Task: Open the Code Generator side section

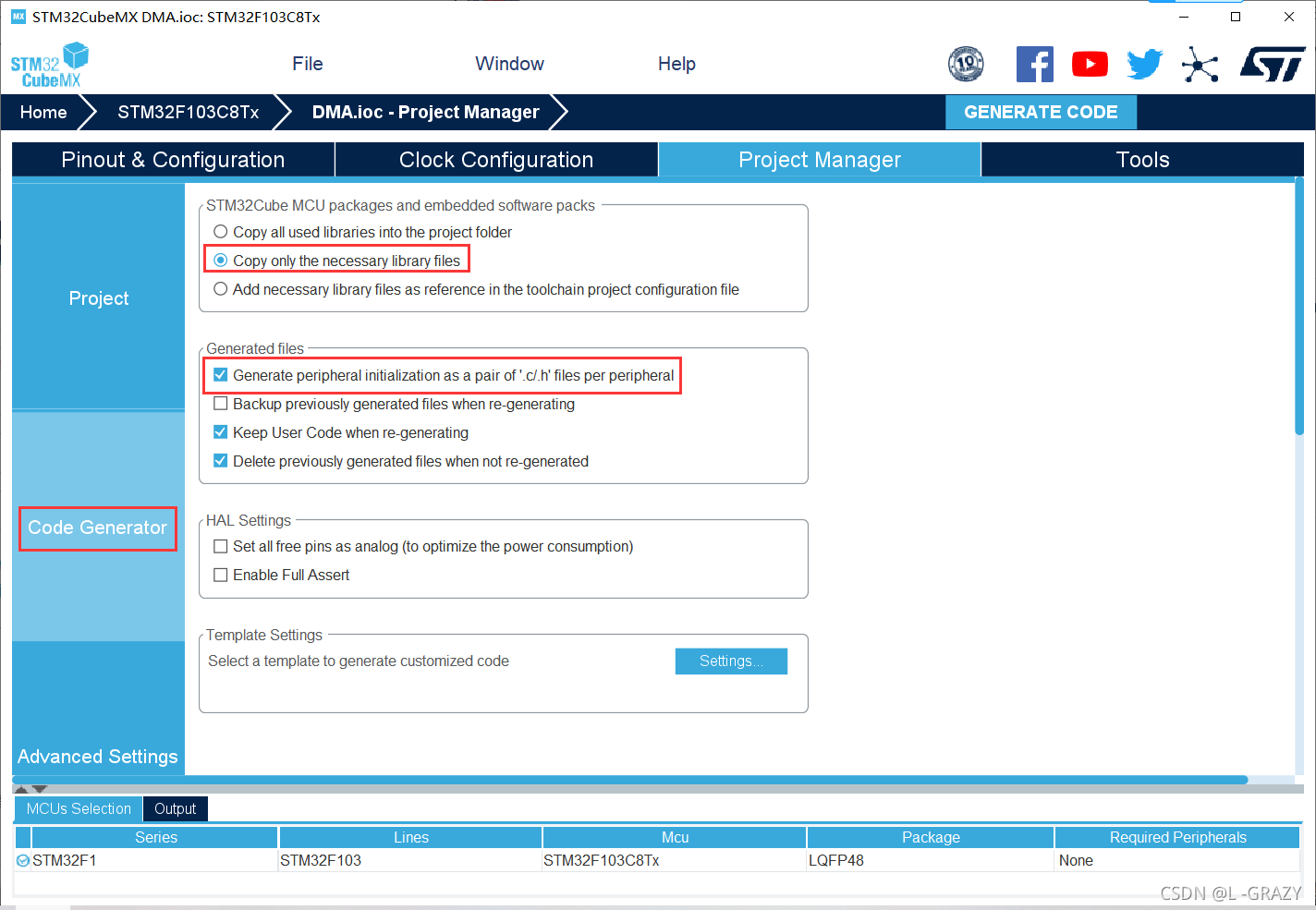Action: point(99,528)
